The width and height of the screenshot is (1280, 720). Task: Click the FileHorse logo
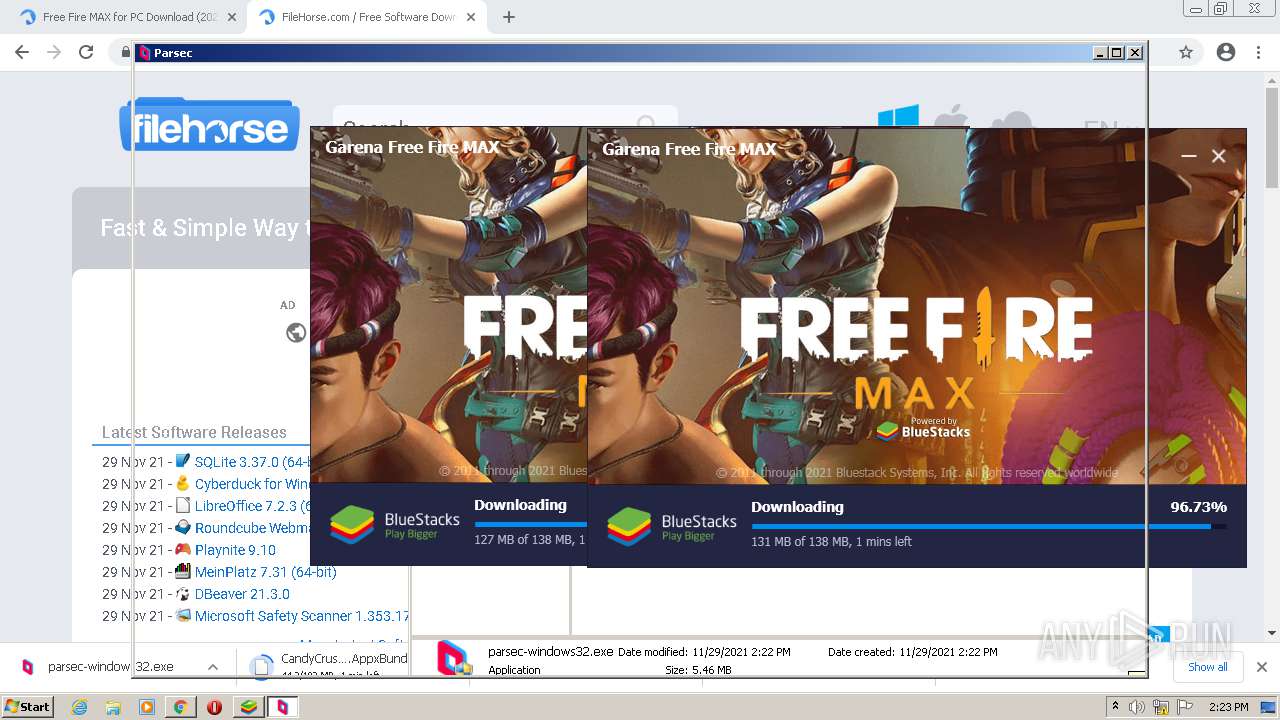(x=210, y=125)
